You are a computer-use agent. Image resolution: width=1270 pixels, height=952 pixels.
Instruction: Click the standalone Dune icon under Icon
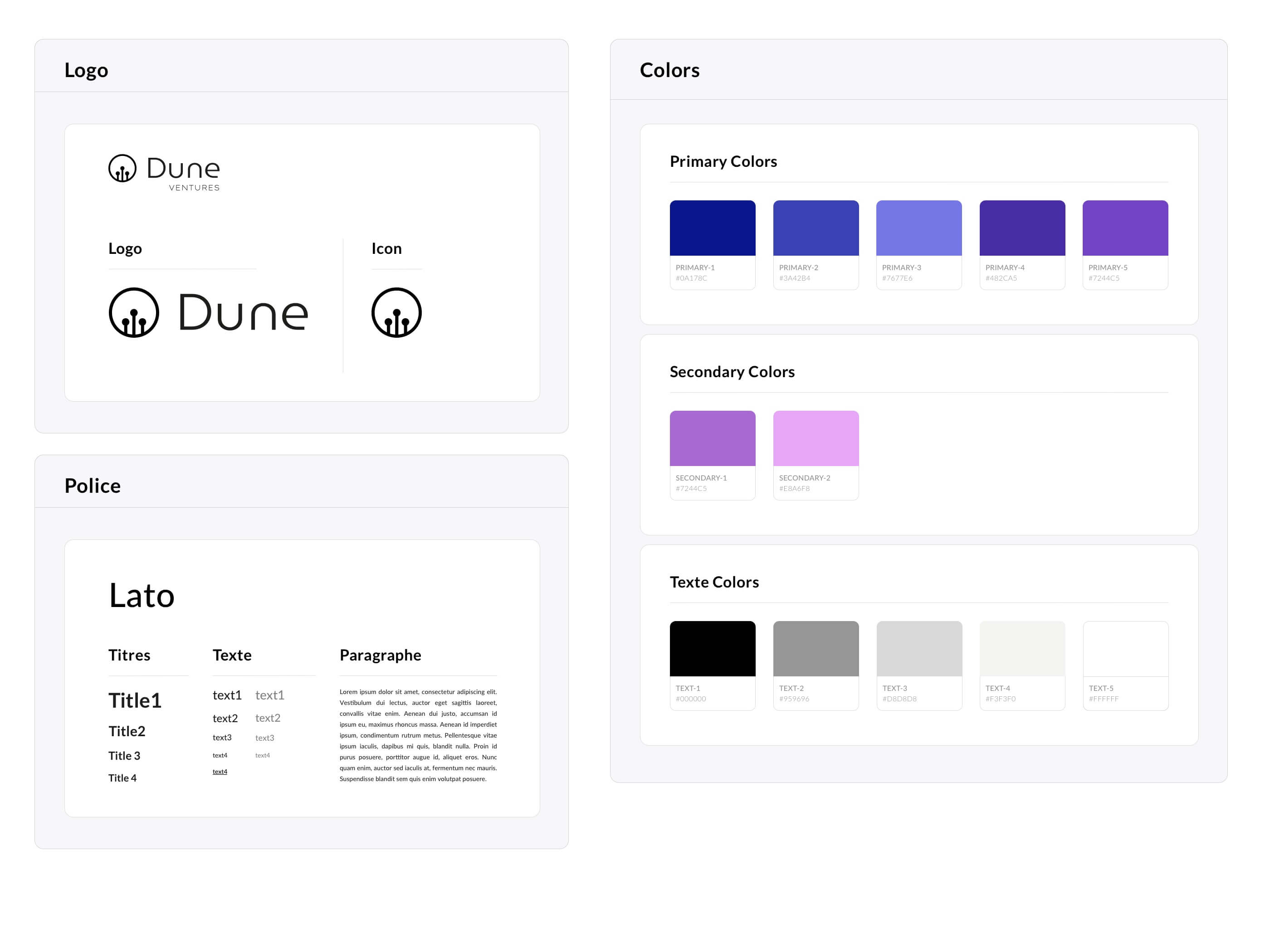396,312
